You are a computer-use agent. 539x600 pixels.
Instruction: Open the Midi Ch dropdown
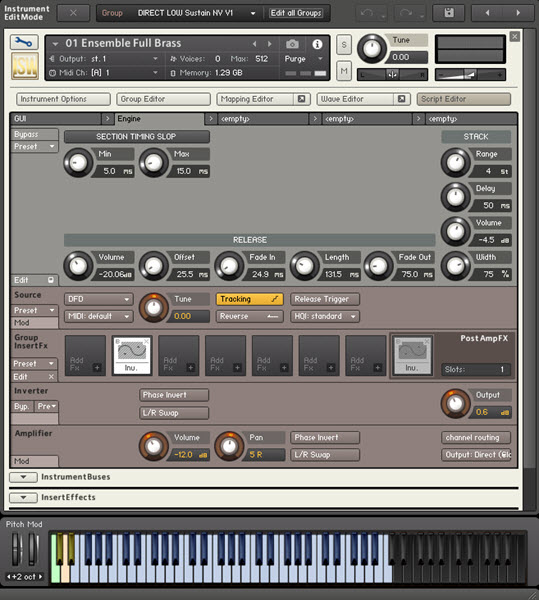point(104,73)
